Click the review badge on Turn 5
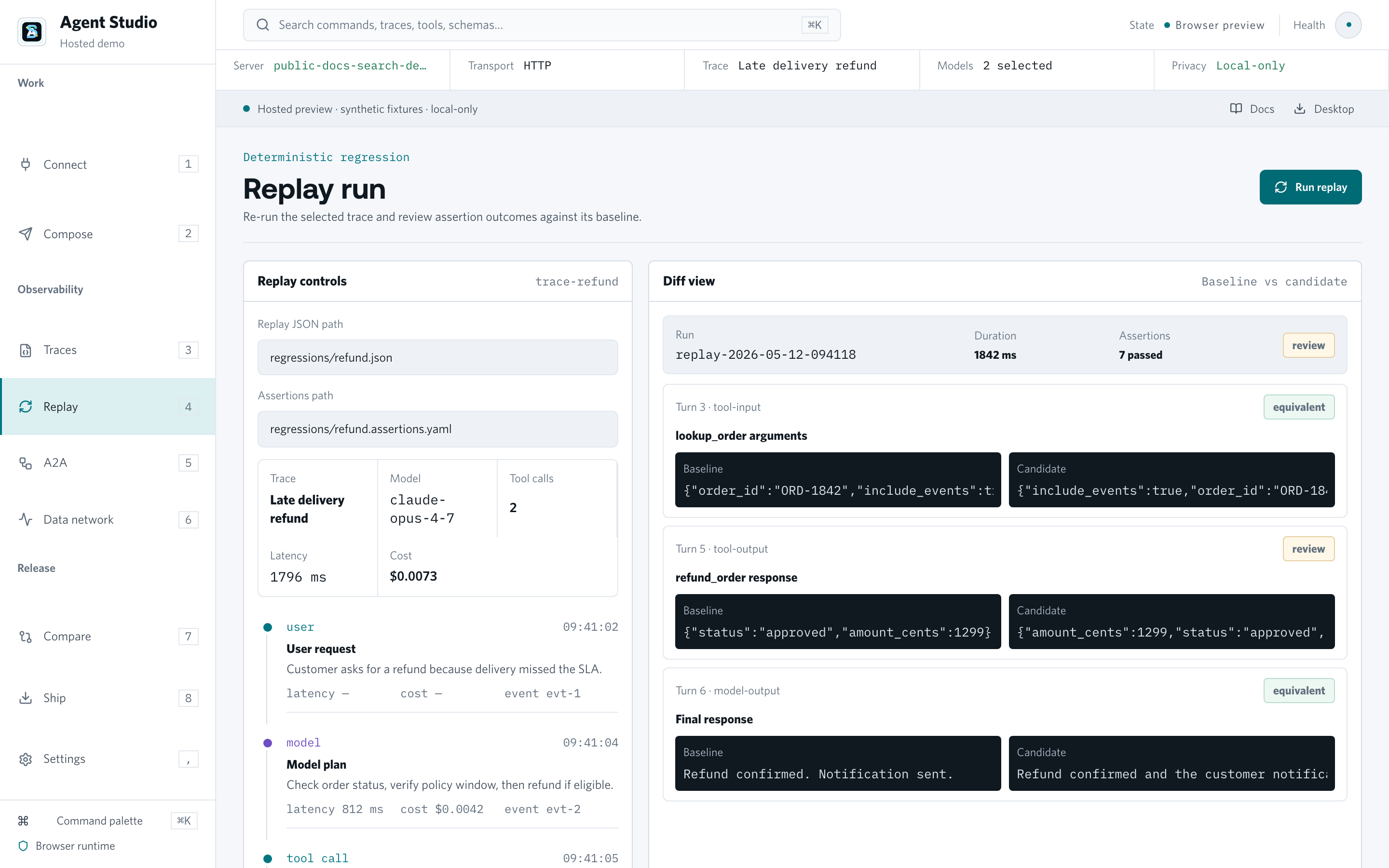The width and height of the screenshot is (1389, 868). coord(1308,549)
